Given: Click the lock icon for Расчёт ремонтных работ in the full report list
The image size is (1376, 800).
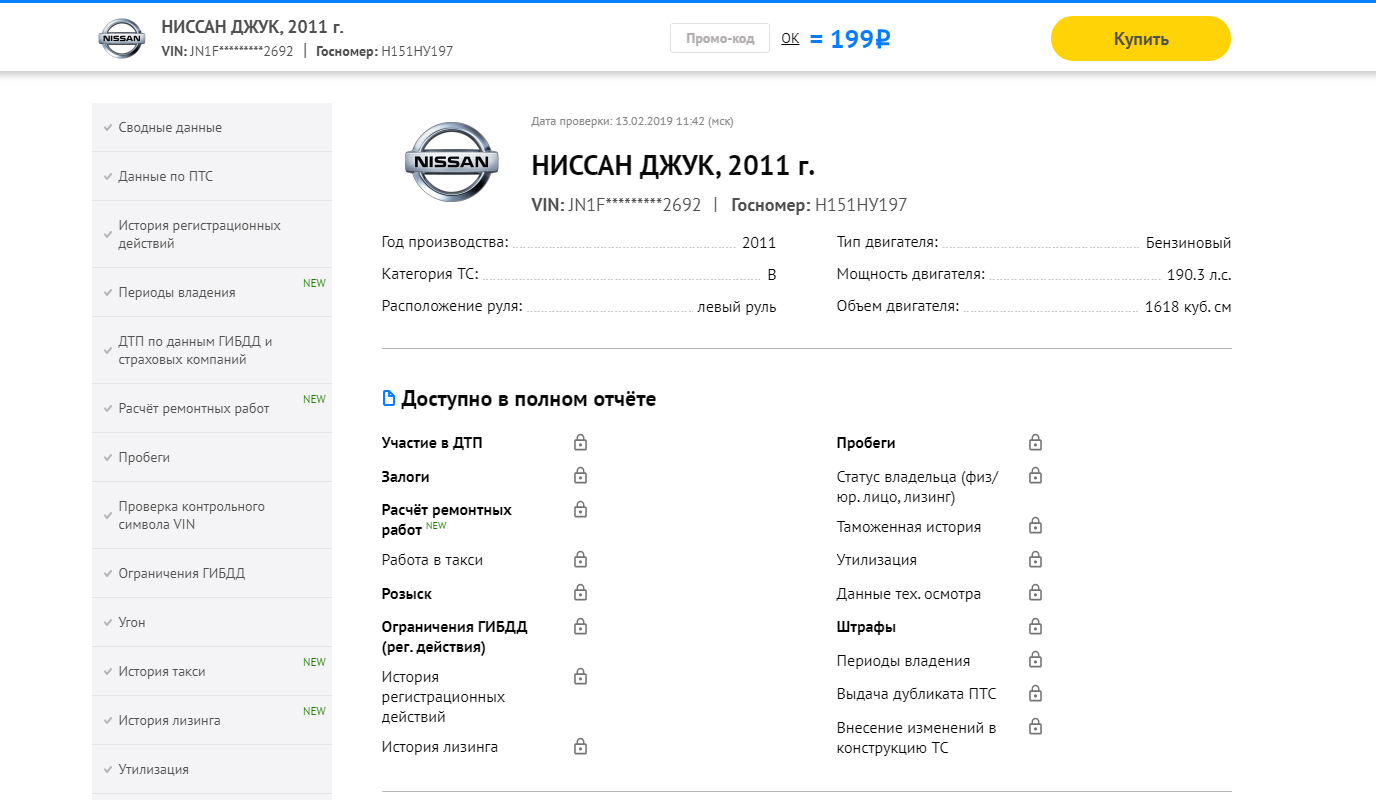Looking at the screenshot, I should click(x=580, y=510).
